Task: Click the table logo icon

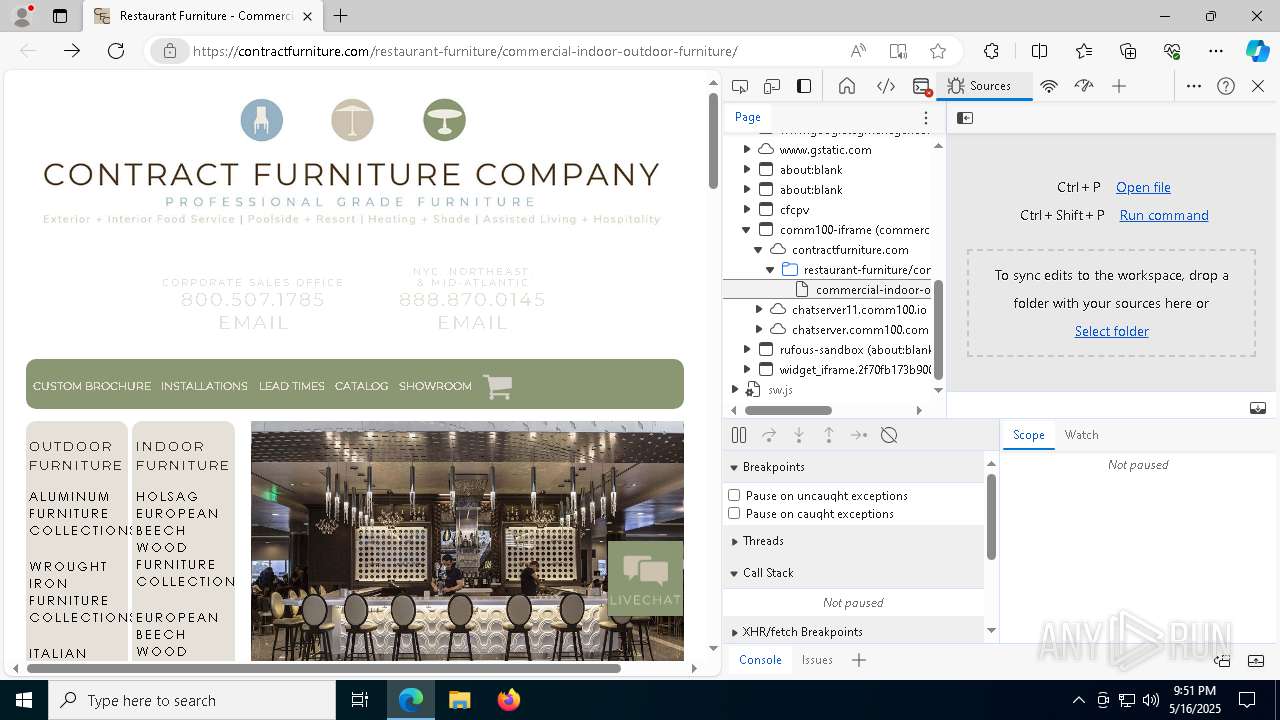Action: (444, 120)
